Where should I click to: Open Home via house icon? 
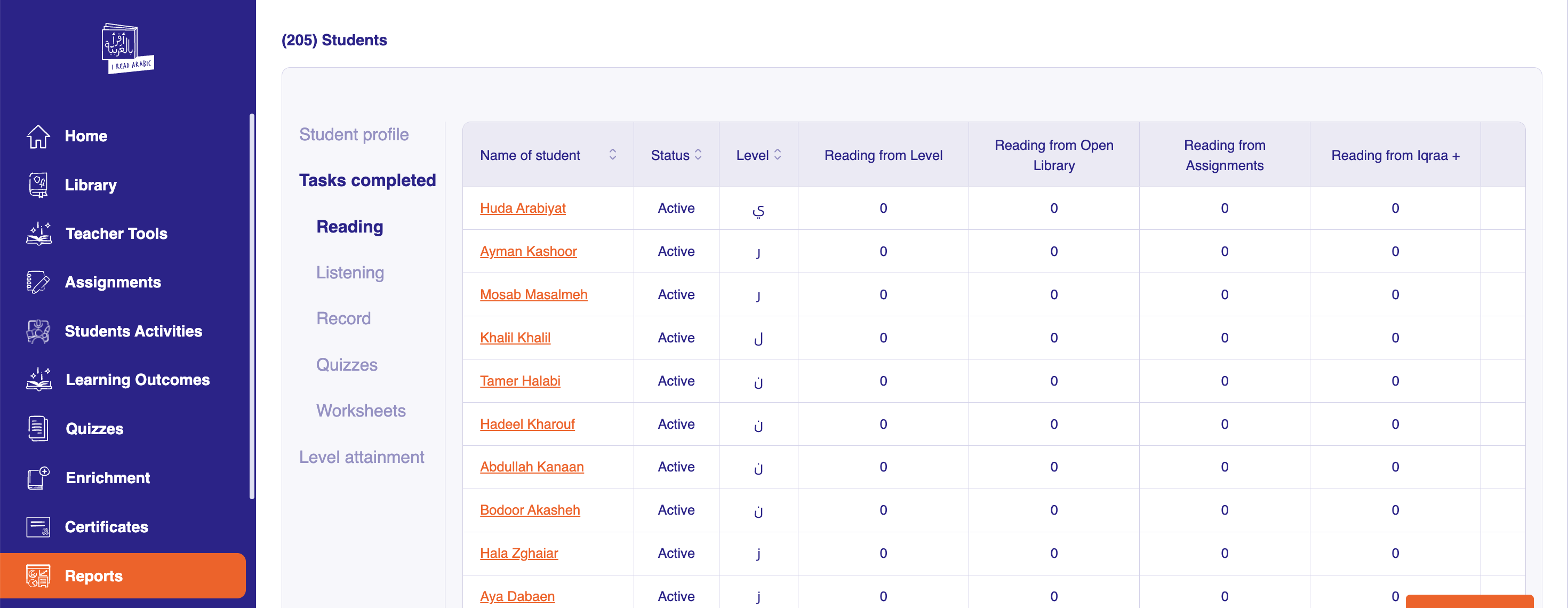tap(38, 137)
